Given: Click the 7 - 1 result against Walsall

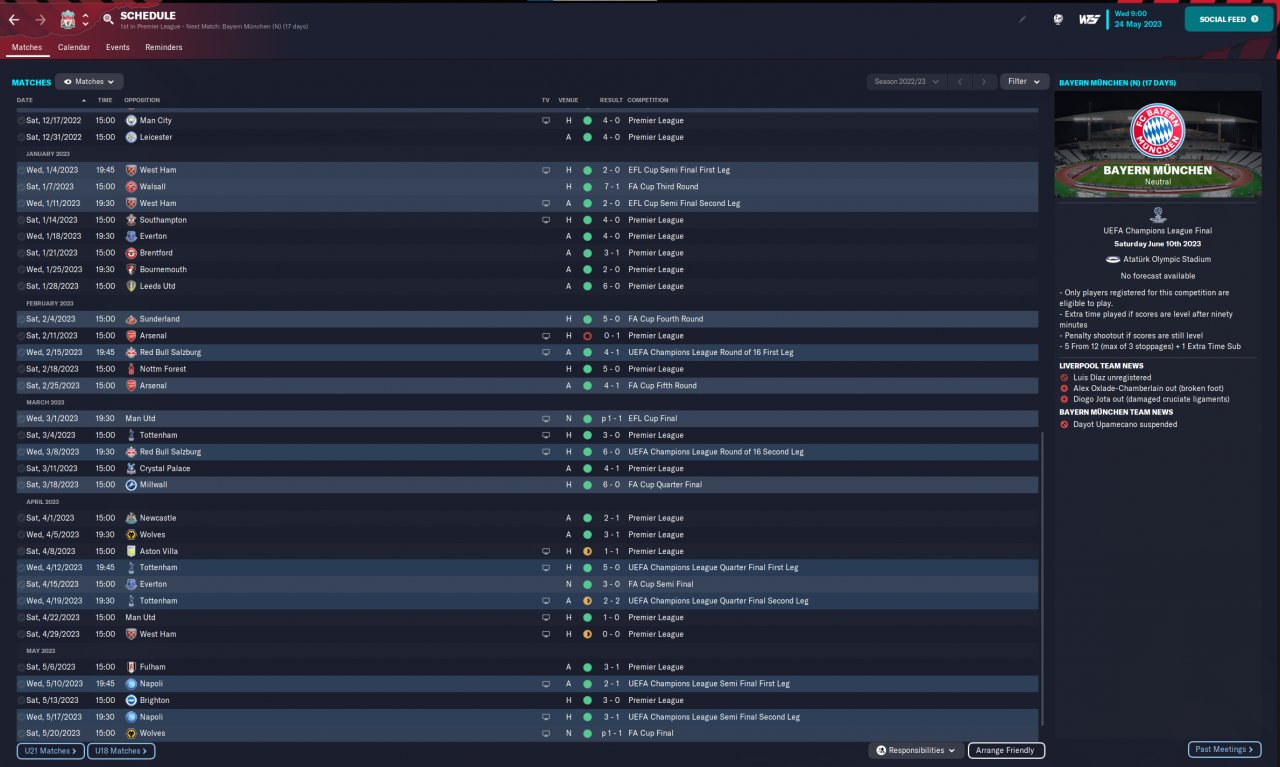Looking at the screenshot, I should 612,187.
